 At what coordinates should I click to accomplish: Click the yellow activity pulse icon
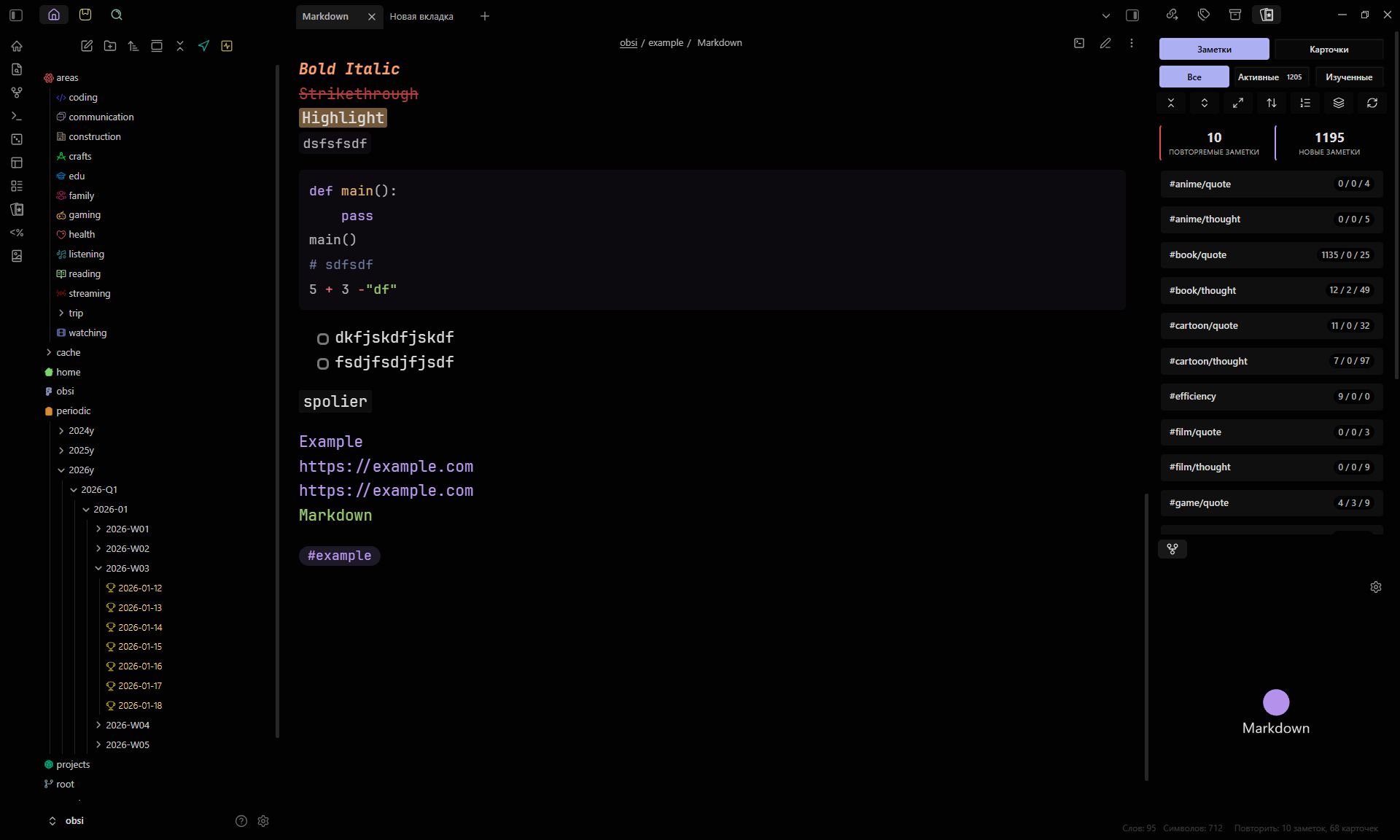[227, 46]
